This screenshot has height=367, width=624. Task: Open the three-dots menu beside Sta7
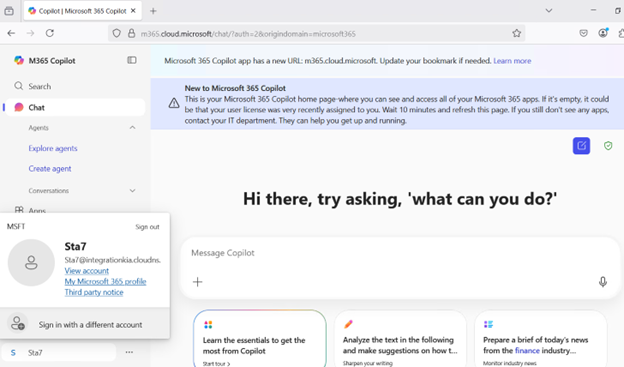pos(129,352)
